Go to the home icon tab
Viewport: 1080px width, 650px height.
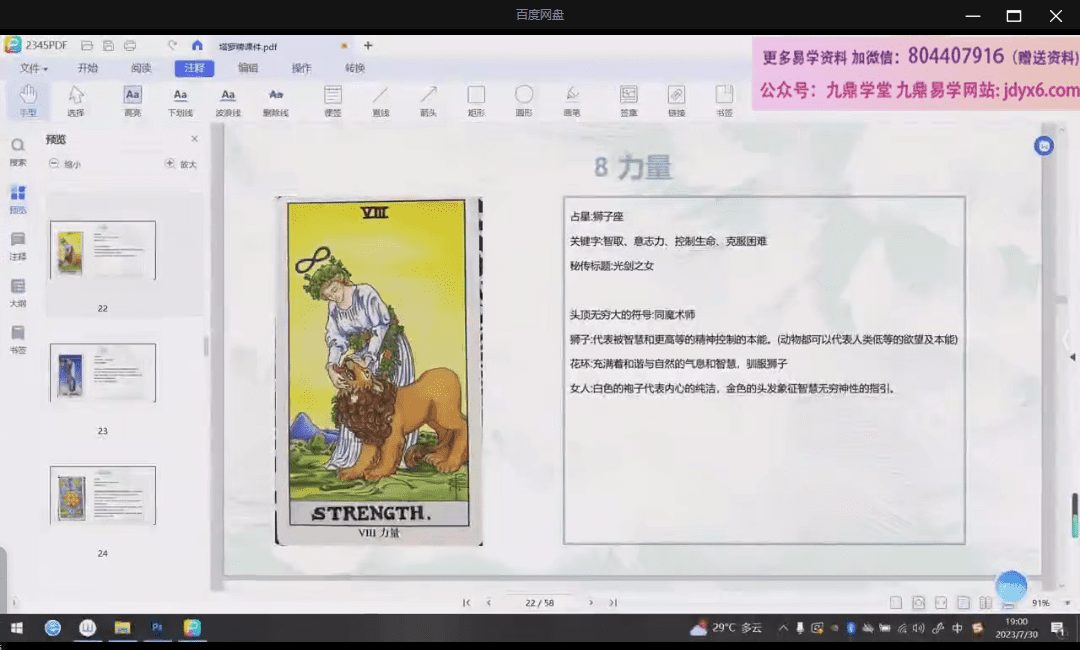tap(197, 45)
